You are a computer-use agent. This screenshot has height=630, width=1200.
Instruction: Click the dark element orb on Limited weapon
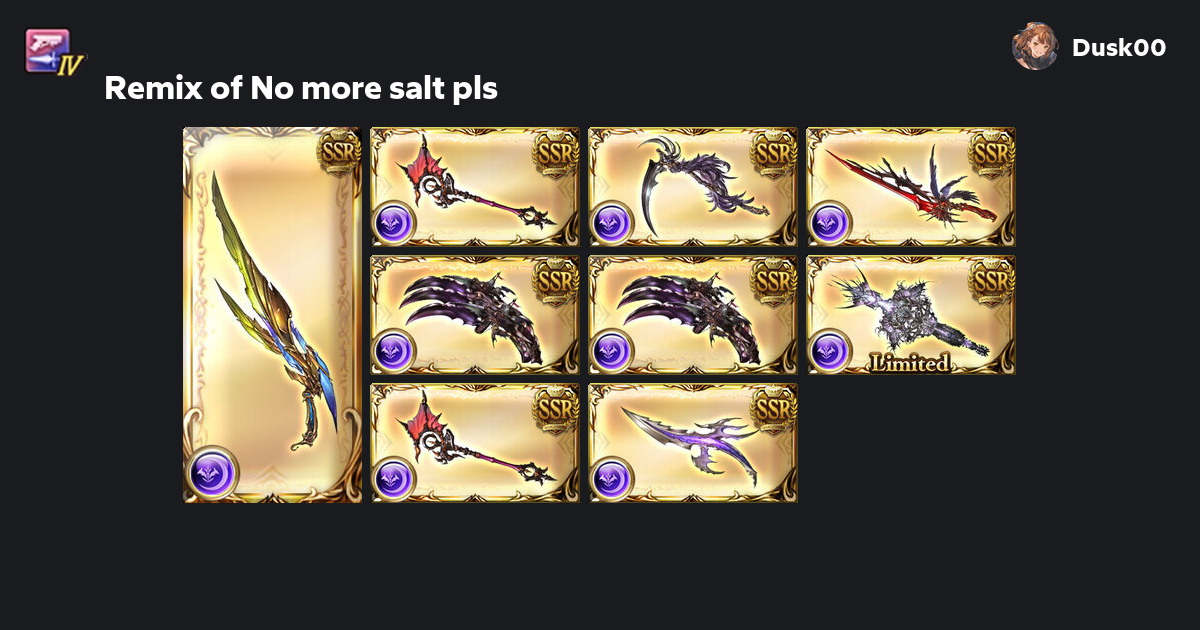[830, 351]
